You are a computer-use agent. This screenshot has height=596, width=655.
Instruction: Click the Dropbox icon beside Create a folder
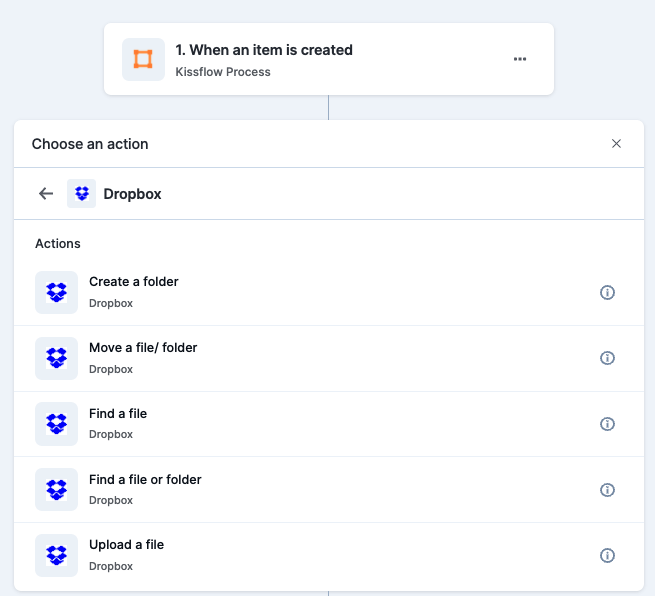coord(57,292)
